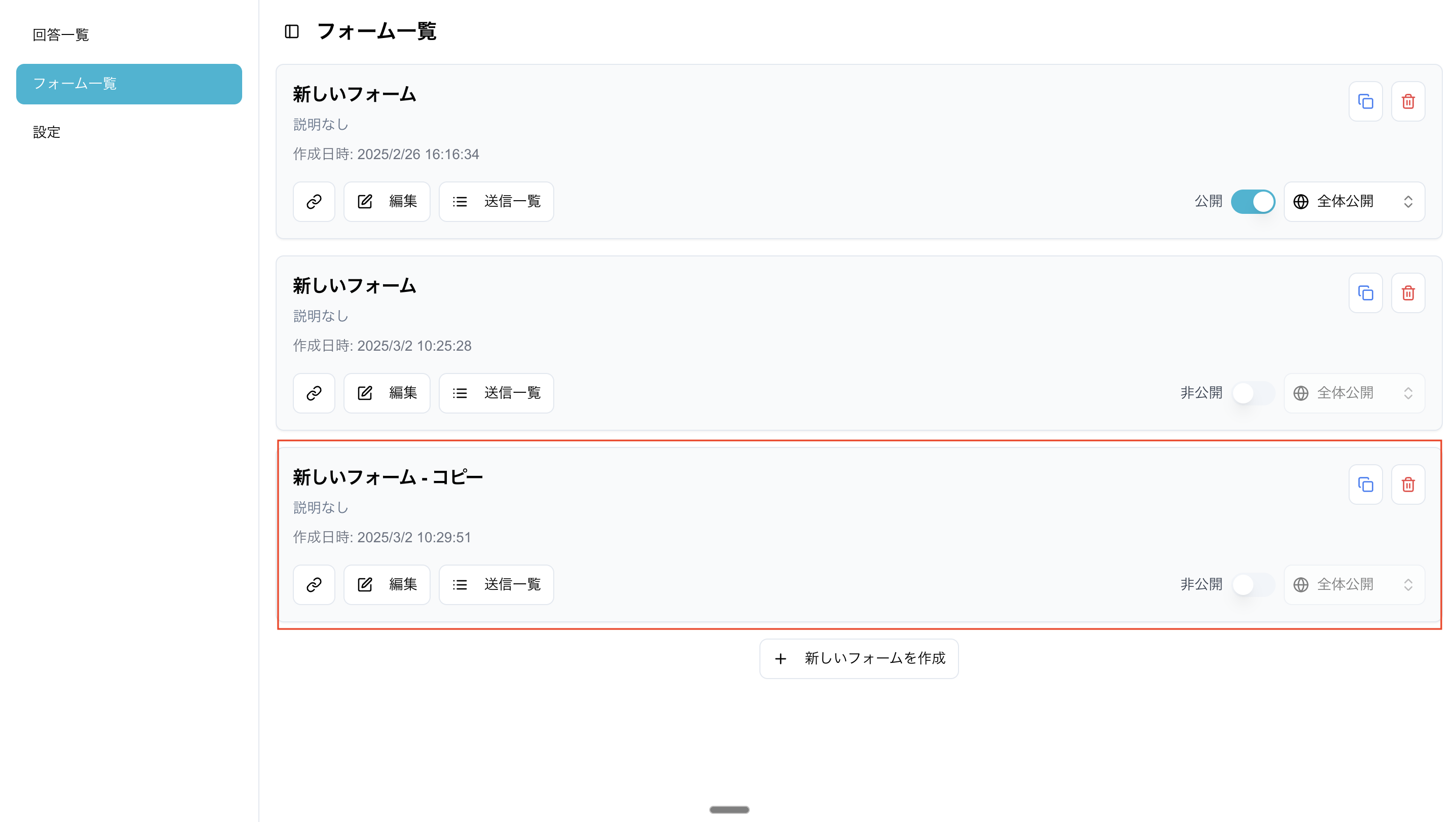Viewport: 1456px width, 822px height.
Task: Click 新しいフォームを作成 button
Action: (859, 659)
